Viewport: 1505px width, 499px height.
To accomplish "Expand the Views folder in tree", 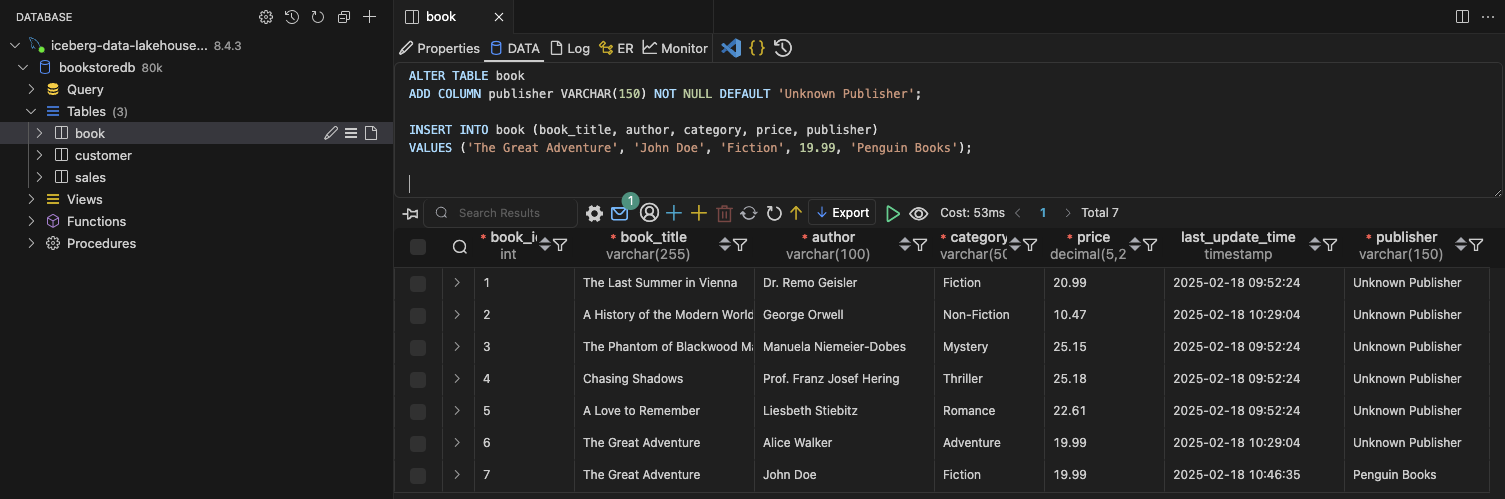I will [31, 199].
